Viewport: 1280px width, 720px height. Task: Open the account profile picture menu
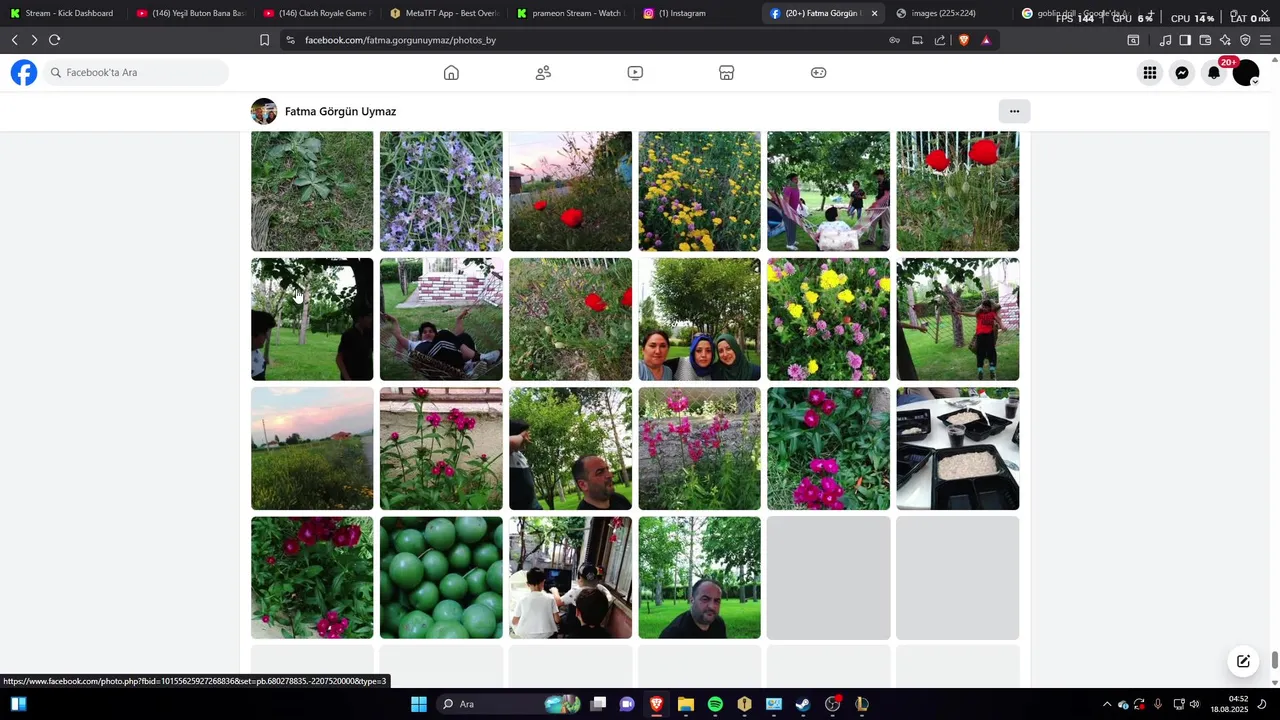1246,73
